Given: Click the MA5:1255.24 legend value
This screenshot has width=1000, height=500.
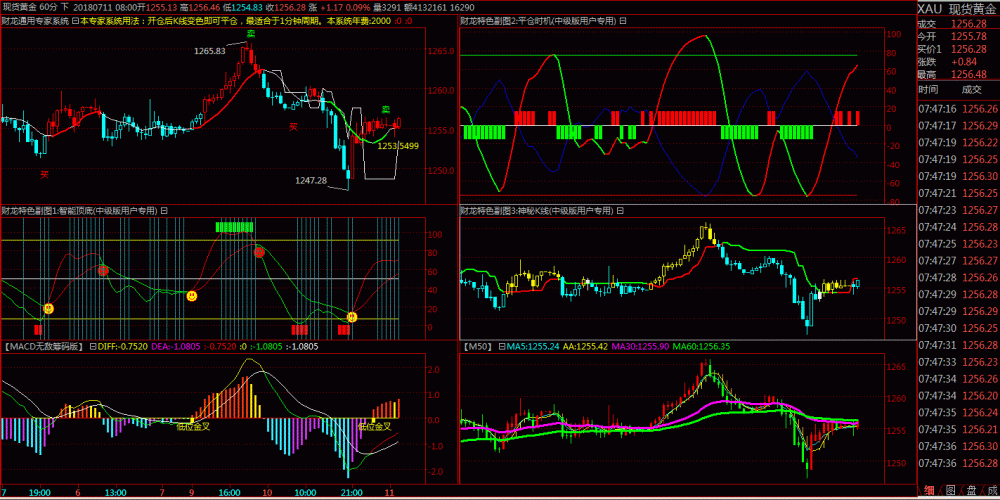Looking at the screenshot, I should (533, 347).
